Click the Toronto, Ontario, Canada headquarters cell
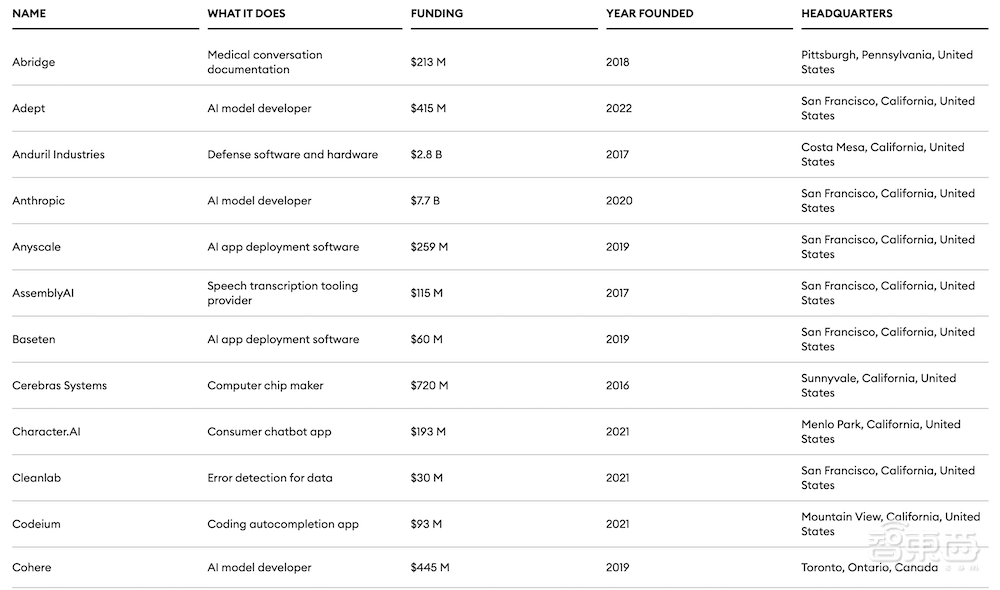Image resolution: width=1000 pixels, height=590 pixels. tap(869, 568)
